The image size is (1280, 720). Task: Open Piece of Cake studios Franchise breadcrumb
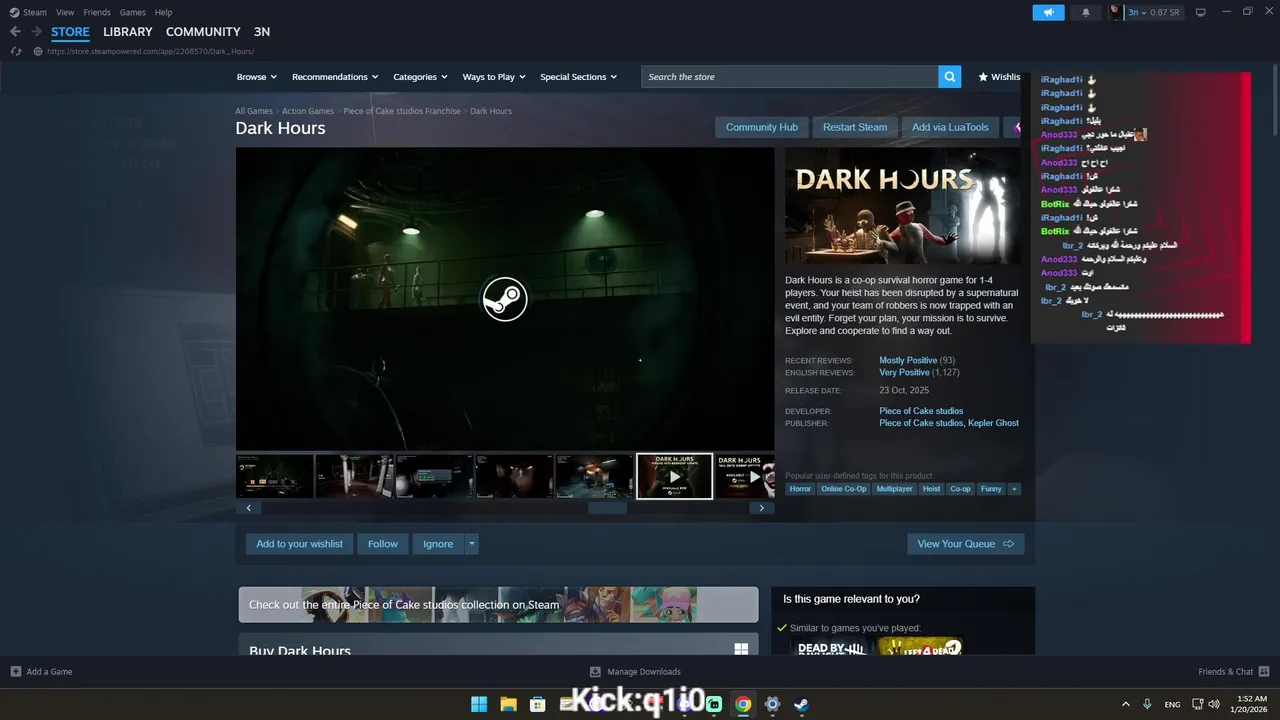point(402,111)
